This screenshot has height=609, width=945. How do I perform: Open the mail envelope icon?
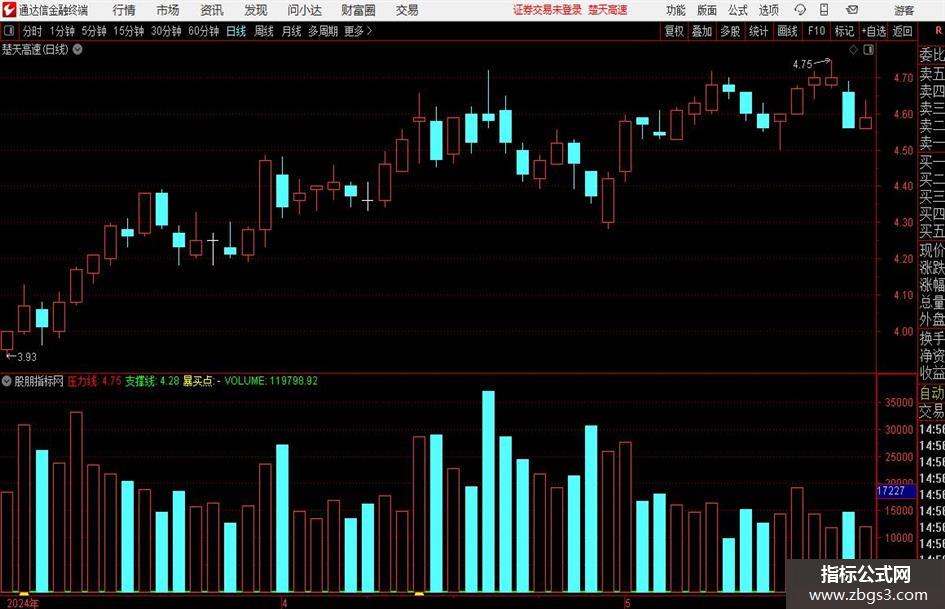click(852, 10)
